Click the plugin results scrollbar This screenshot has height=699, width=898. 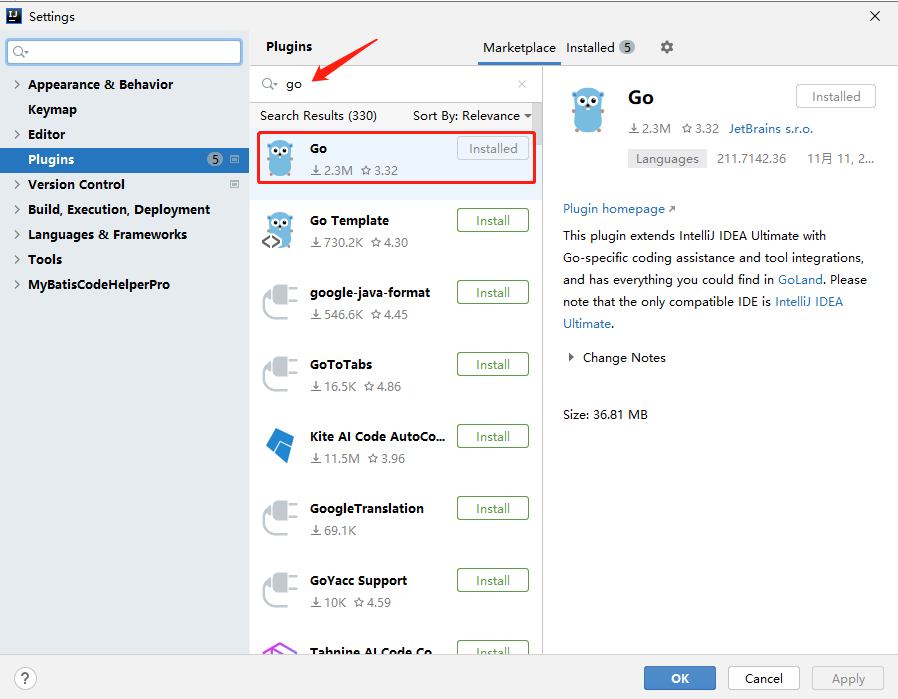(x=537, y=124)
